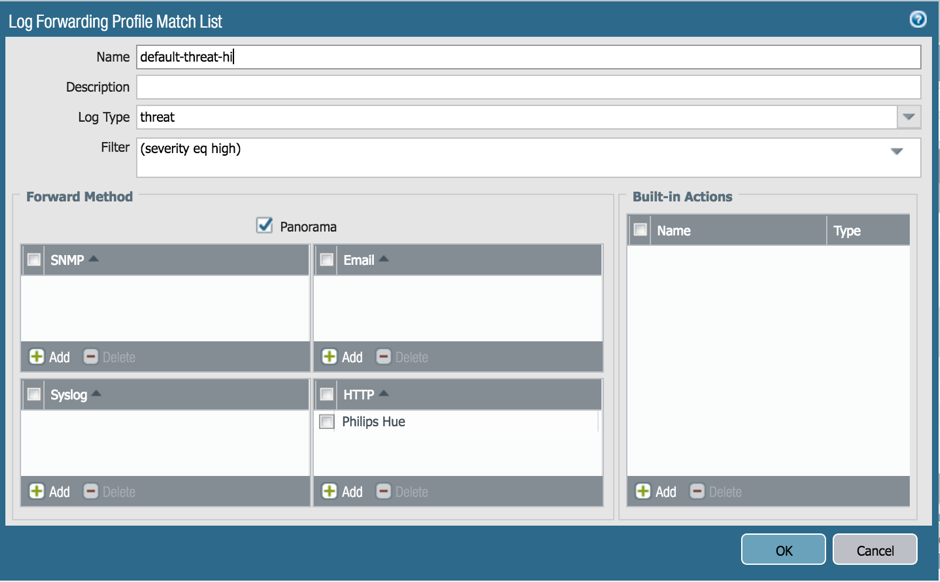Tick the Email header select-all checkbox
Viewport: 940px width, 582px height.
[327, 260]
